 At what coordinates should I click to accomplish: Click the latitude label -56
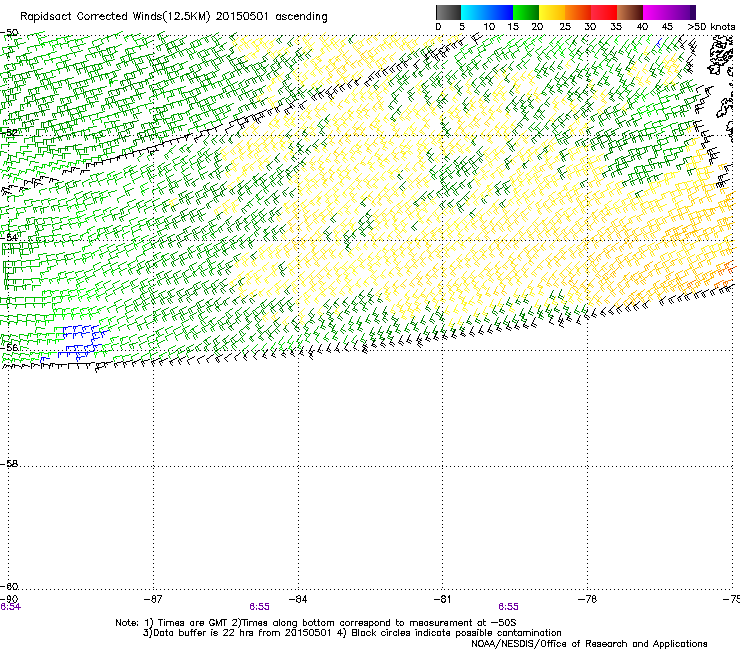tap(9, 347)
